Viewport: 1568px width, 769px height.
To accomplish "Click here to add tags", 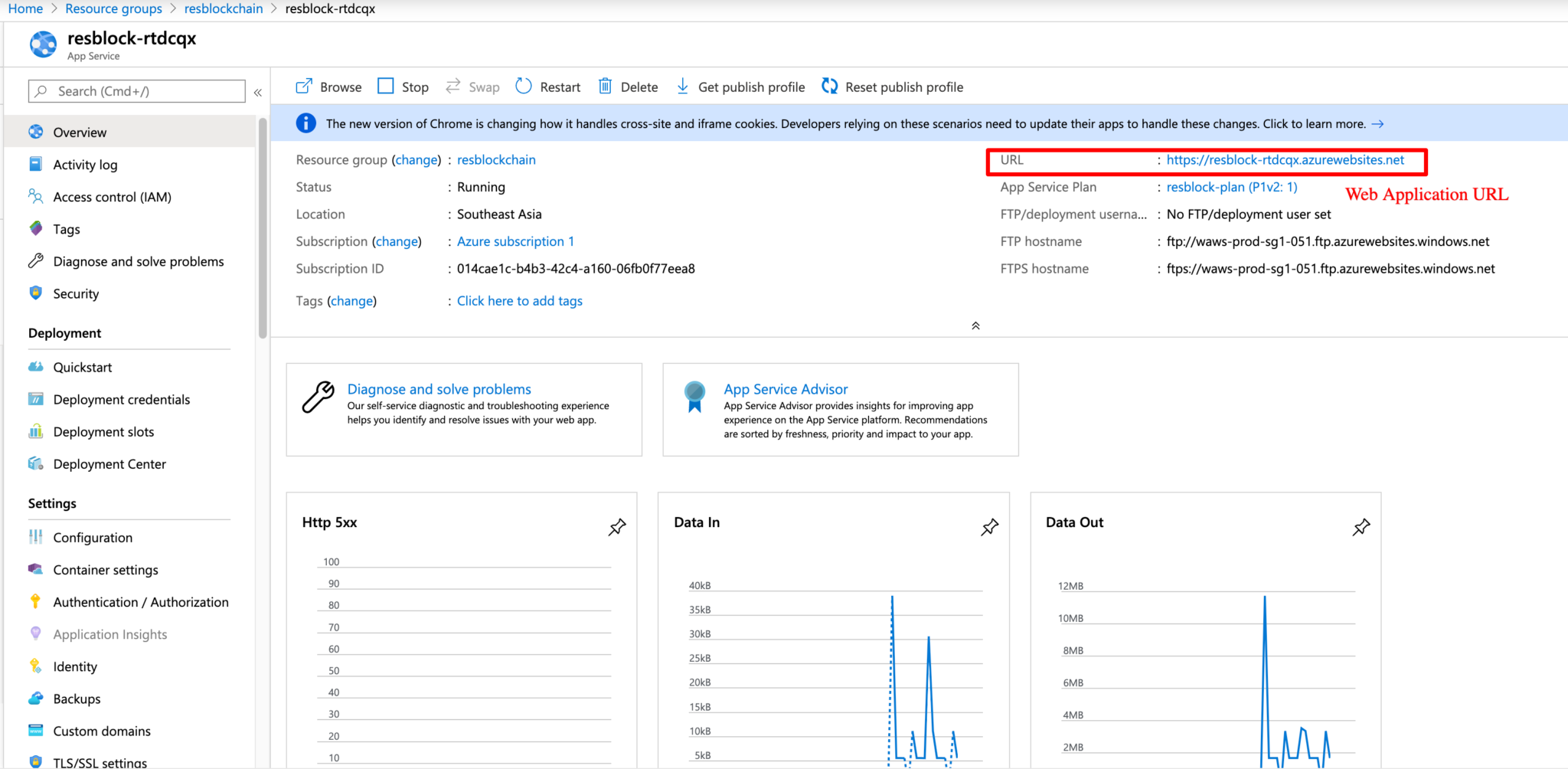I will point(519,300).
